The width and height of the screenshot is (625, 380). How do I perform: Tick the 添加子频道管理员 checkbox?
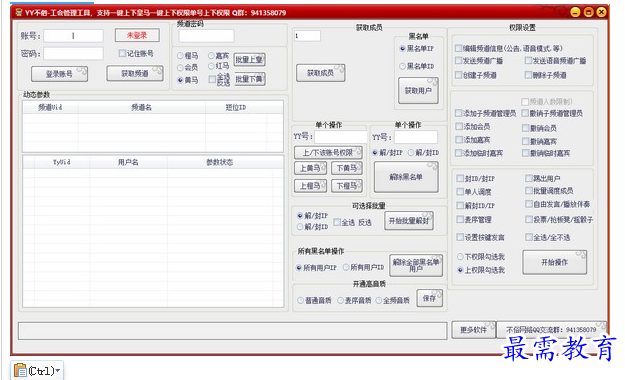tap(459, 113)
